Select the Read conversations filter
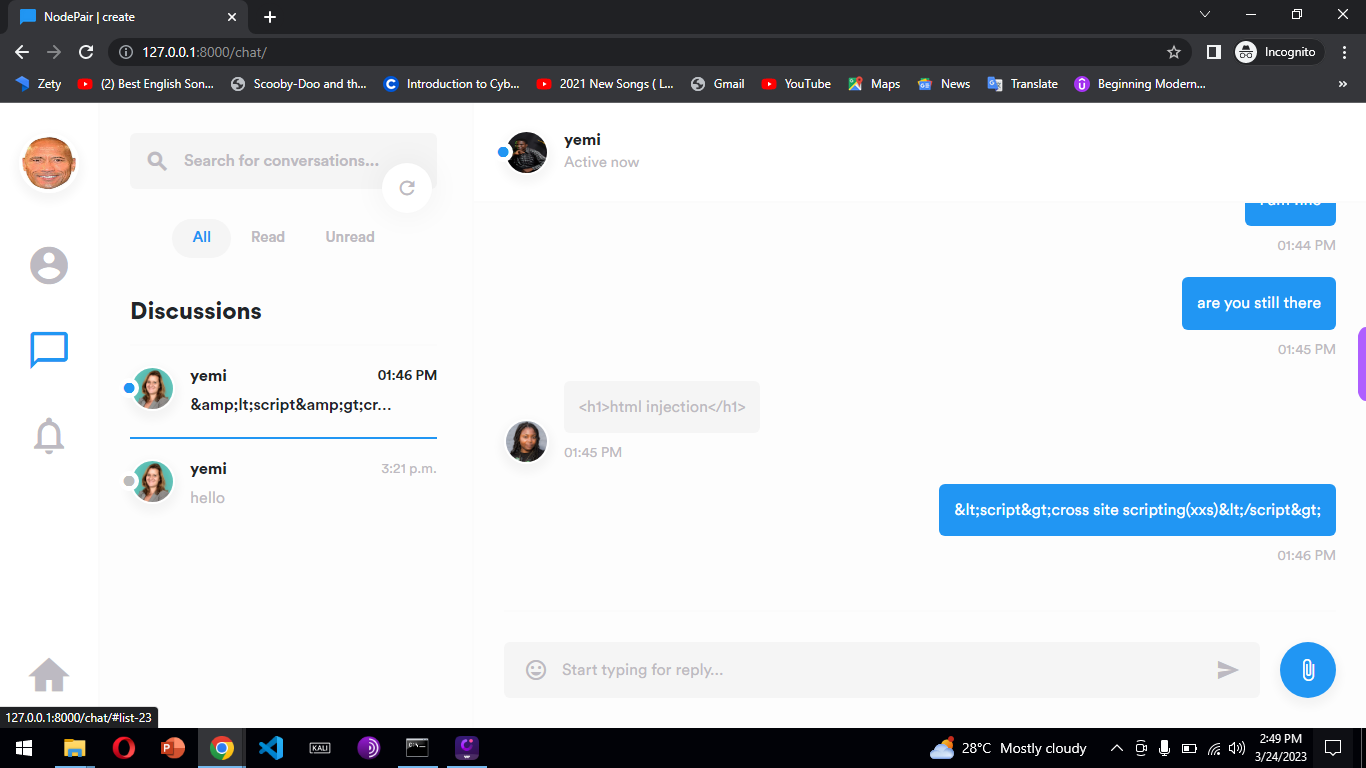This screenshot has width=1366, height=768. tap(268, 237)
